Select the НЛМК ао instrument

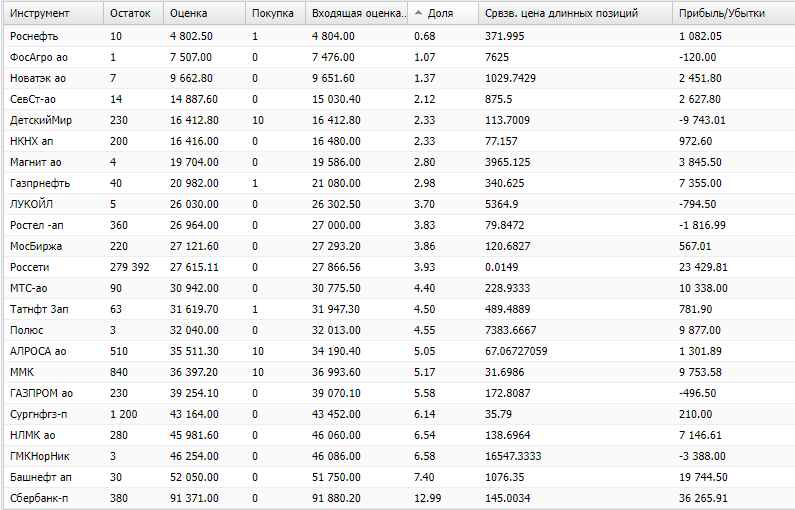[33, 435]
